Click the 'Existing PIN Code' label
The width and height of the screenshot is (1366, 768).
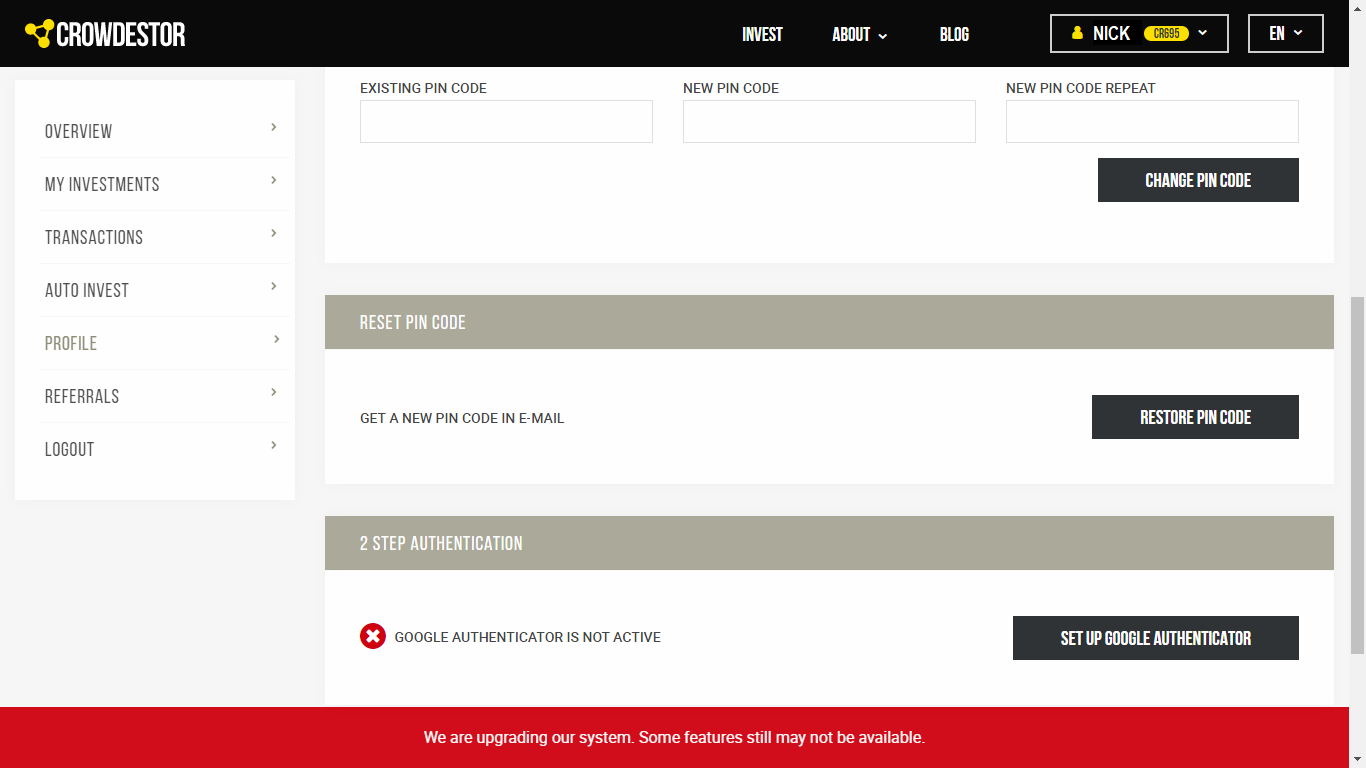tap(423, 88)
